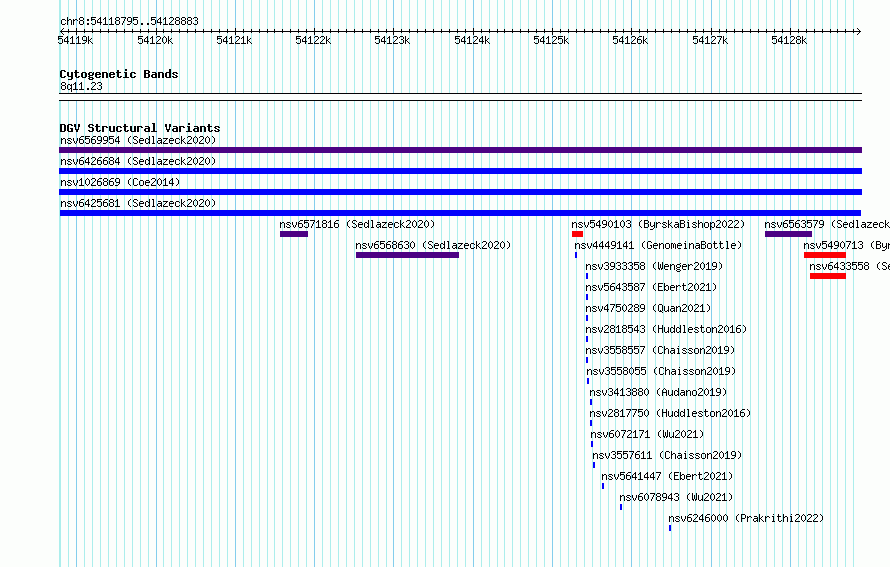The width and height of the screenshot is (890, 567).
Task: Click the 54121k ruler tick label
Action: click(x=234, y=40)
